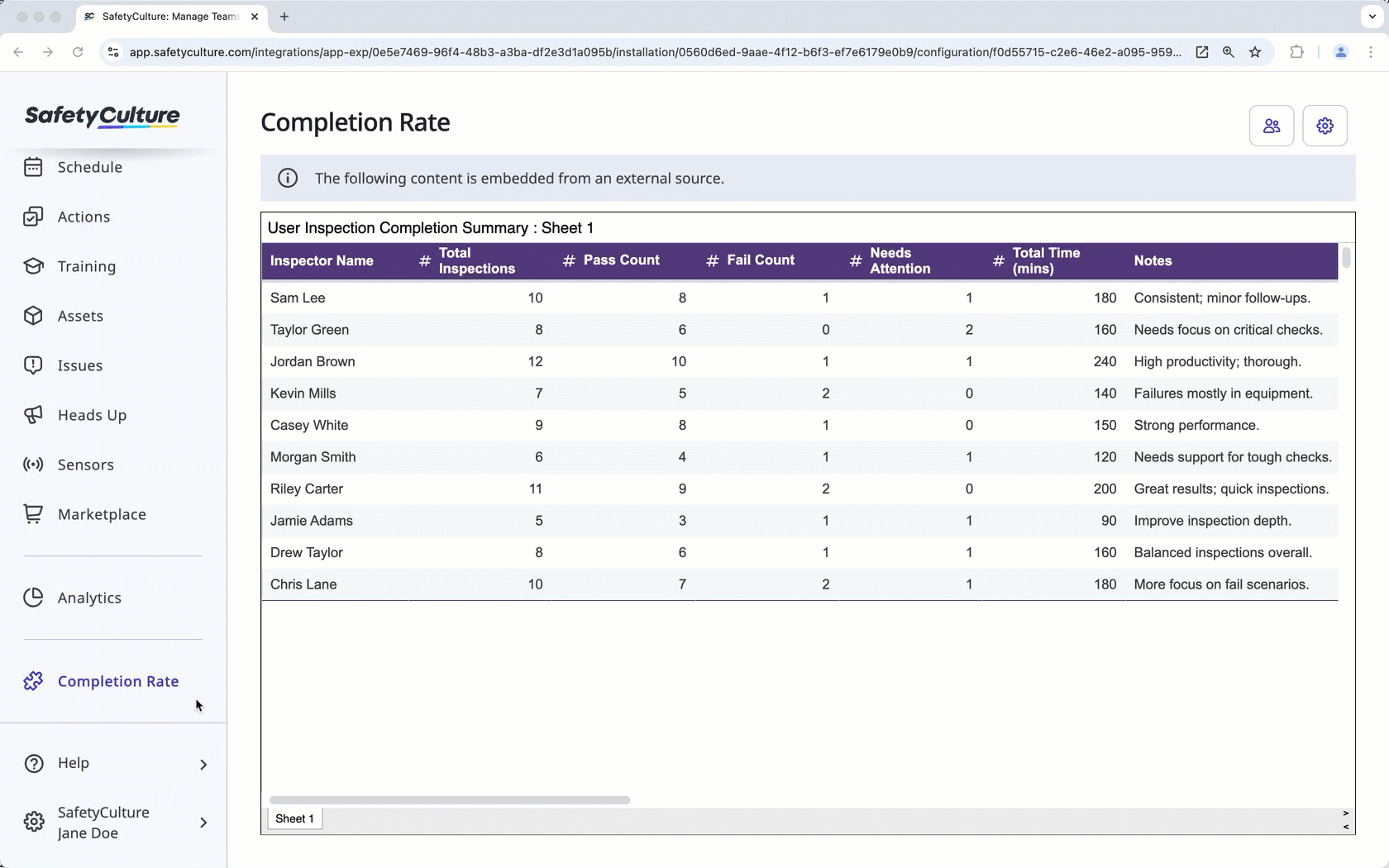
Task: Click the Total Inspections column header
Action: [x=476, y=260]
